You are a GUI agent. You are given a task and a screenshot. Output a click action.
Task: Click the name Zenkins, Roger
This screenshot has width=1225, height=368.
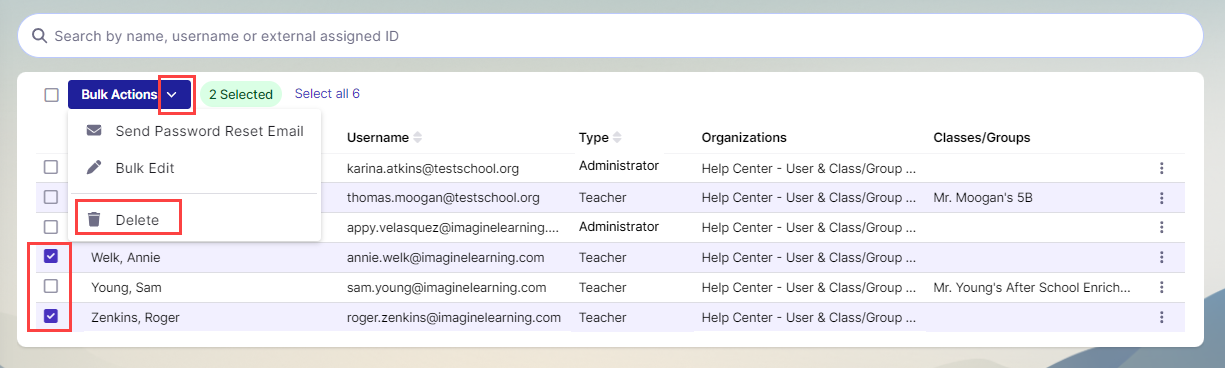(136, 317)
